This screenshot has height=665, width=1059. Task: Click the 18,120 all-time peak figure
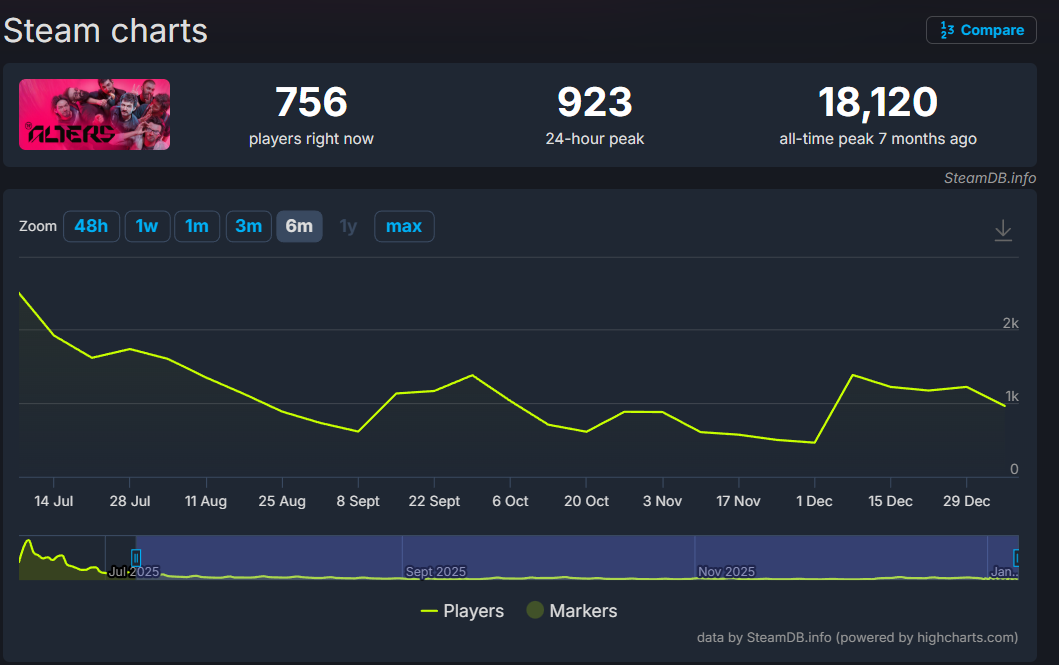click(x=877, y=102)
